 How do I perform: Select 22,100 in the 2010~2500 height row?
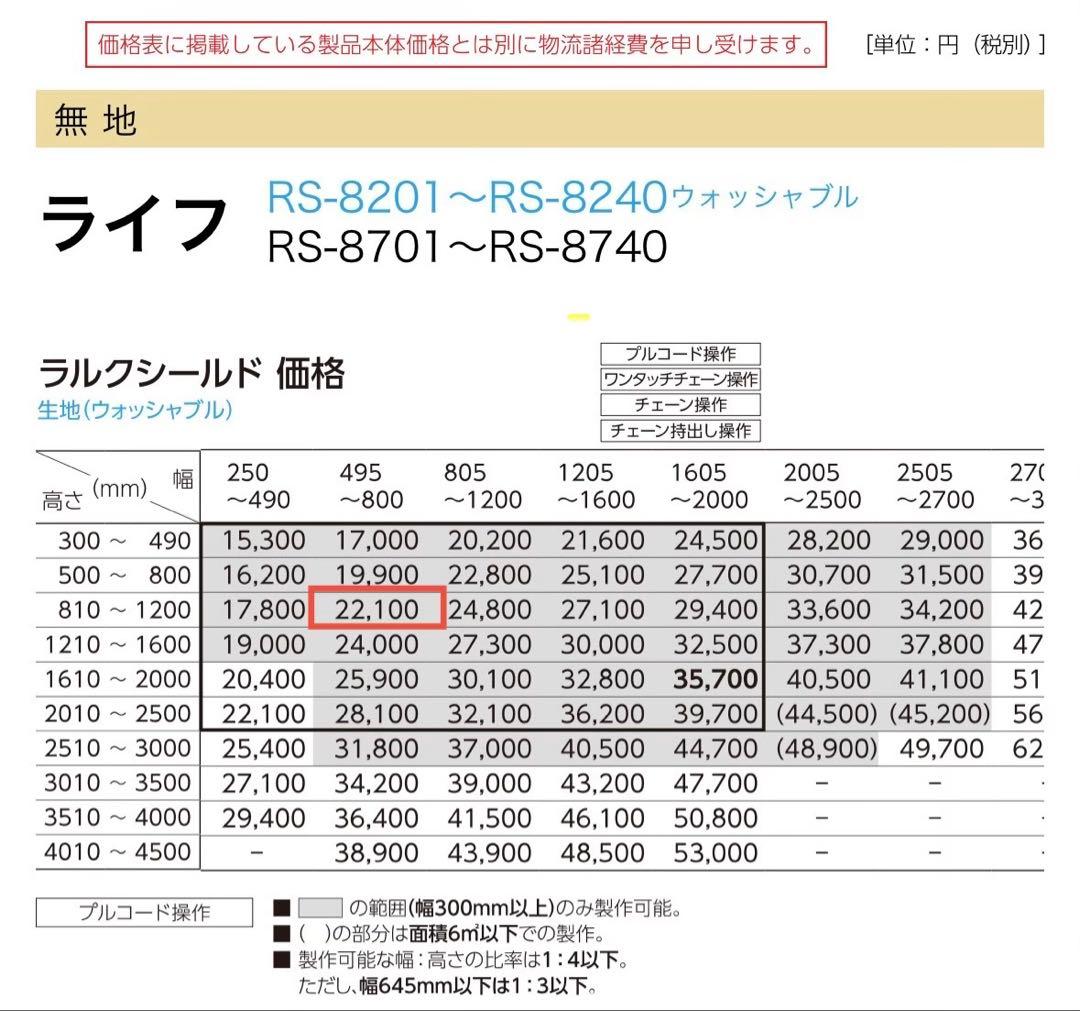pos(263,713)
